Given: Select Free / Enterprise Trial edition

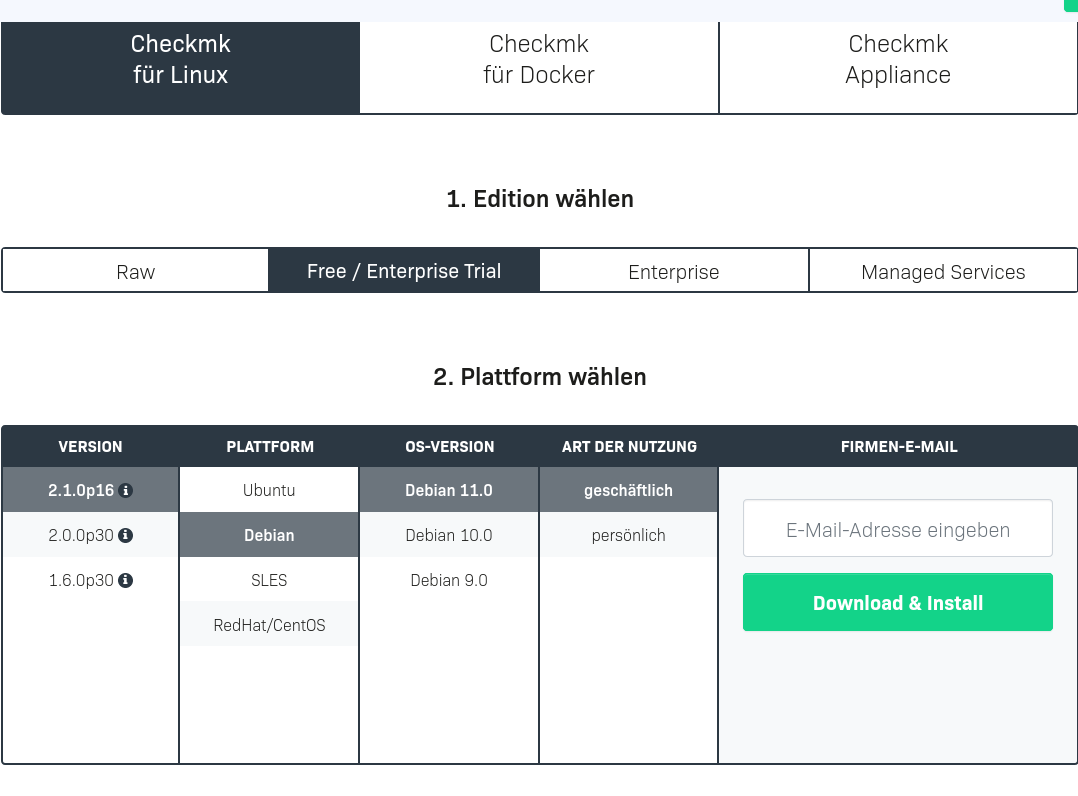Looking at the screenshot, I should click(404, 272).
